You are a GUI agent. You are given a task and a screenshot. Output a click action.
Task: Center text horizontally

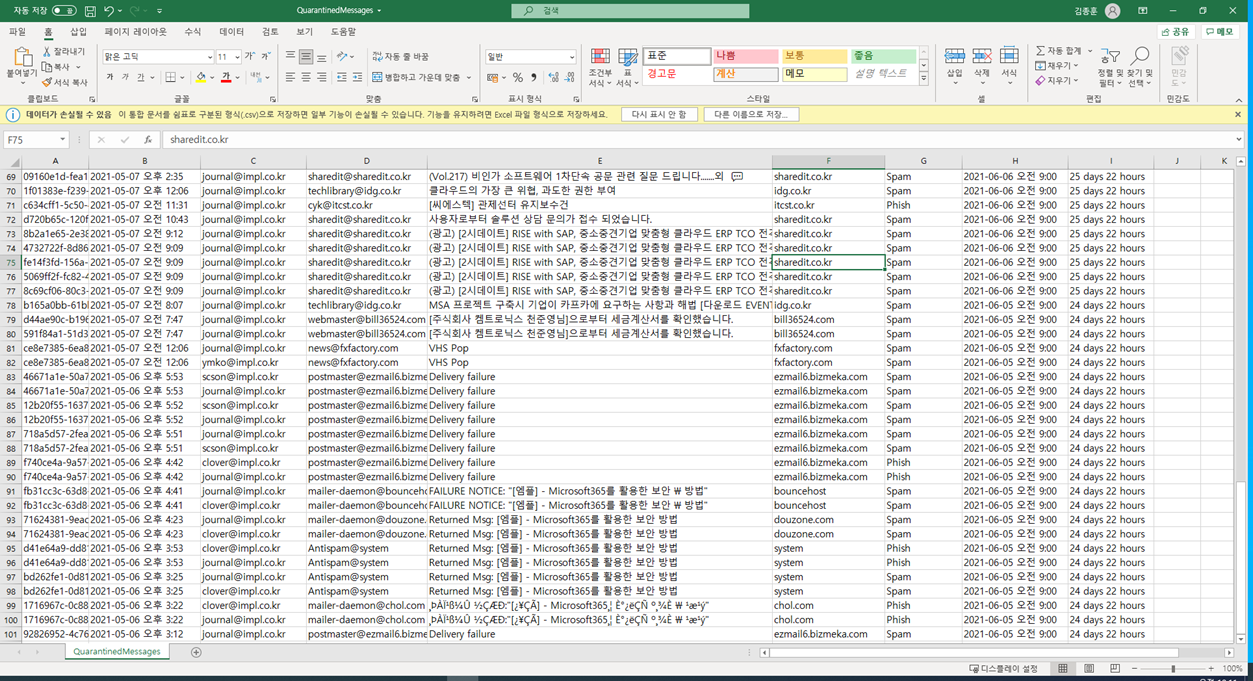pos(306,77)
